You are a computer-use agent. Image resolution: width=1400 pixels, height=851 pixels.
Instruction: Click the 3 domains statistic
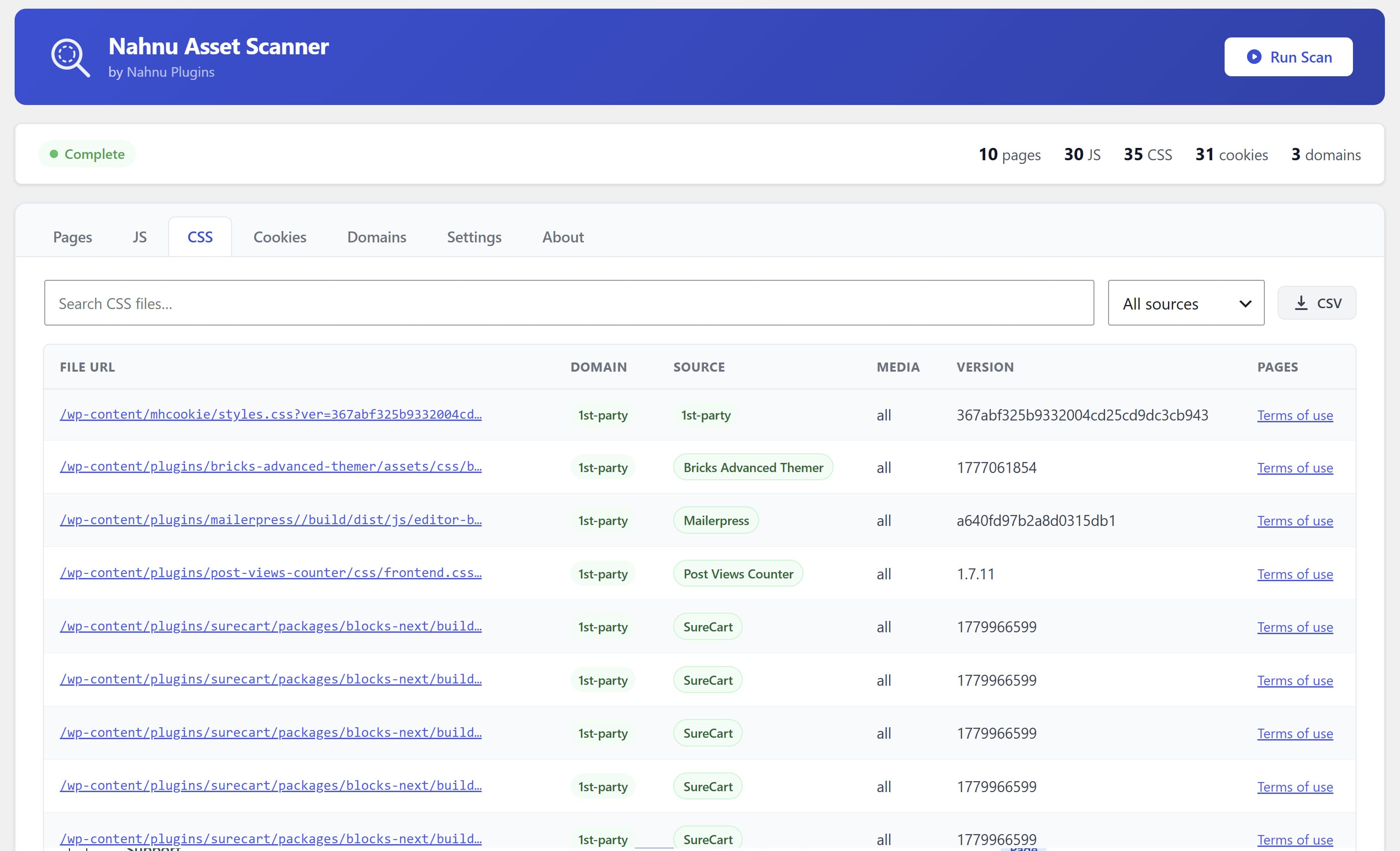[1326, 154]
